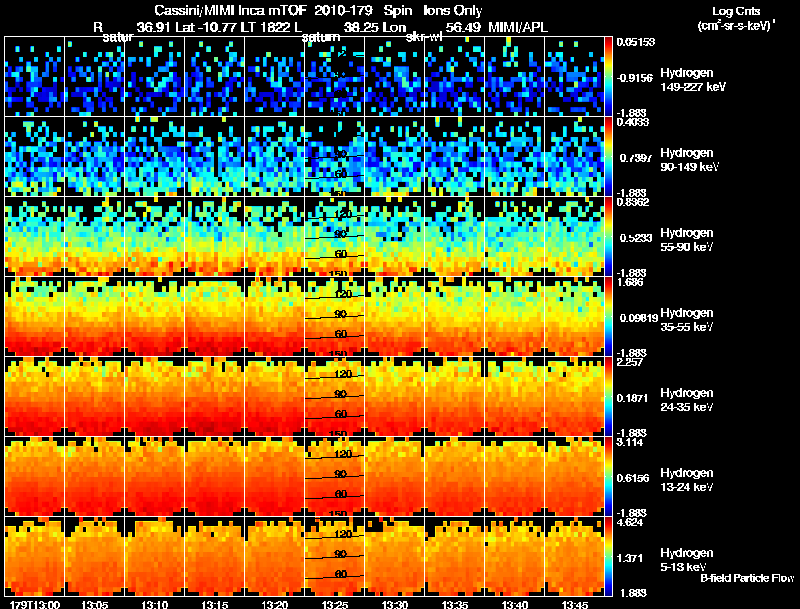
Task: Click pitch-angle label '90' in Hydrogen 13-24 keV row
Action: click(x=341, y=474)
